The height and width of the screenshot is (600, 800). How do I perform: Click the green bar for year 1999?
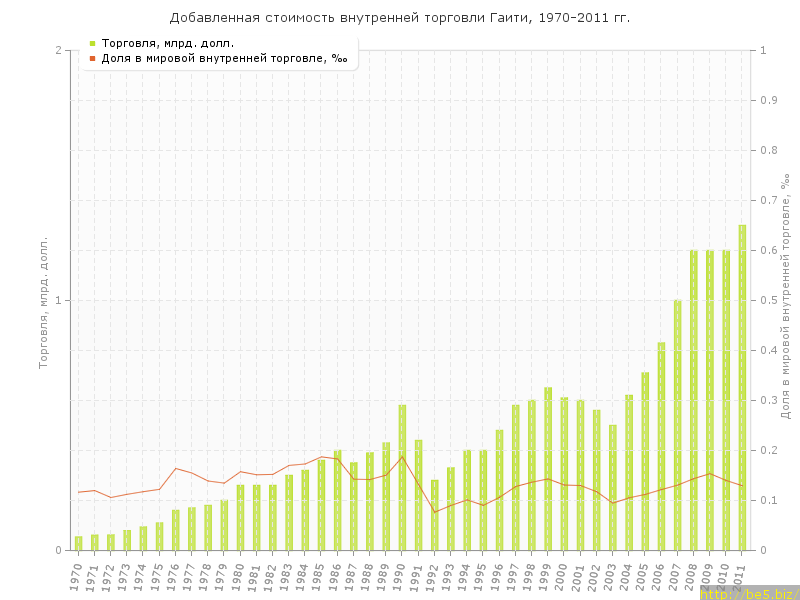tap(548, 468)
